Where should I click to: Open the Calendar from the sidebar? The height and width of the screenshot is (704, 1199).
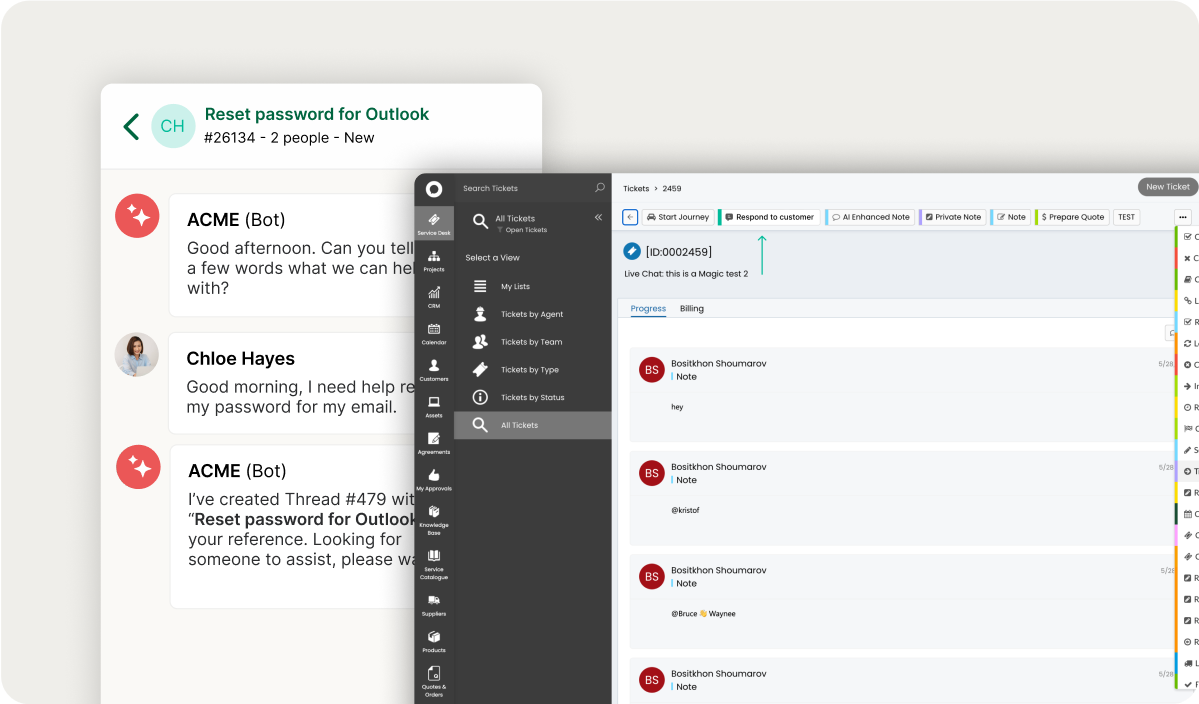[434, 333]
